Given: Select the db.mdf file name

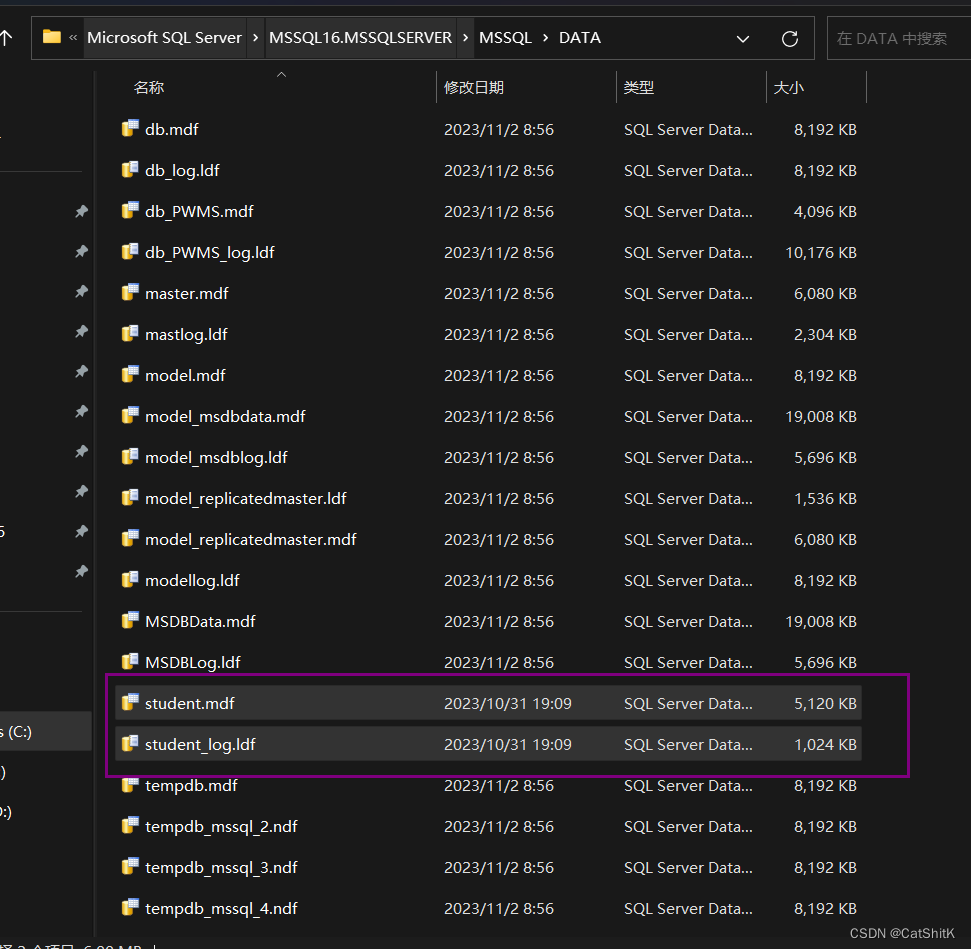Looking at the screenshot, I should [x=172, y=129].
